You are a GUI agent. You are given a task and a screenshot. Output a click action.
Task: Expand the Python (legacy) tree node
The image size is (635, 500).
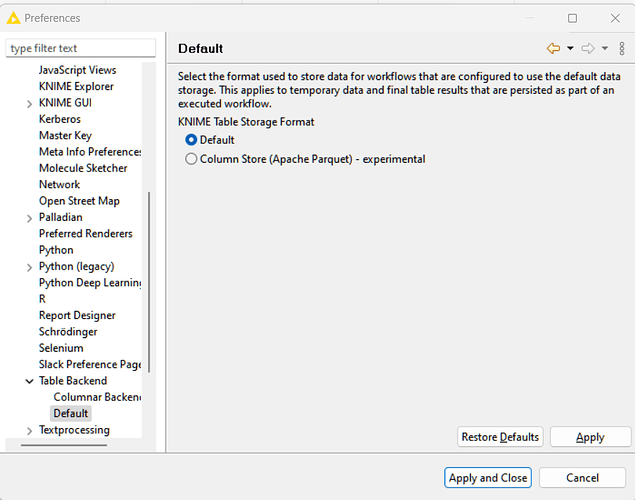click(29, 268)
